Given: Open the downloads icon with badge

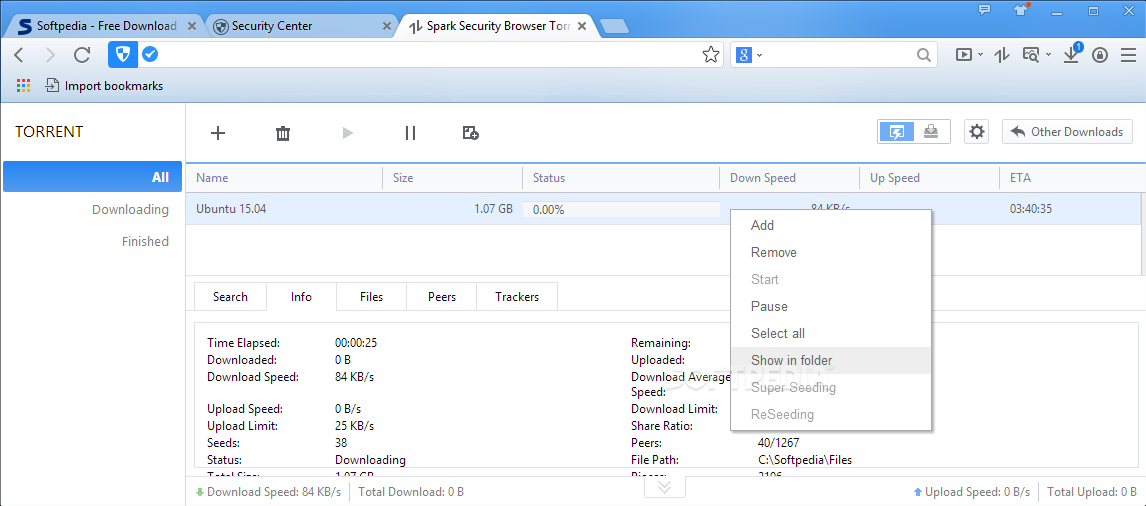Looking at the screenshot, I should tap(1073, 53).
